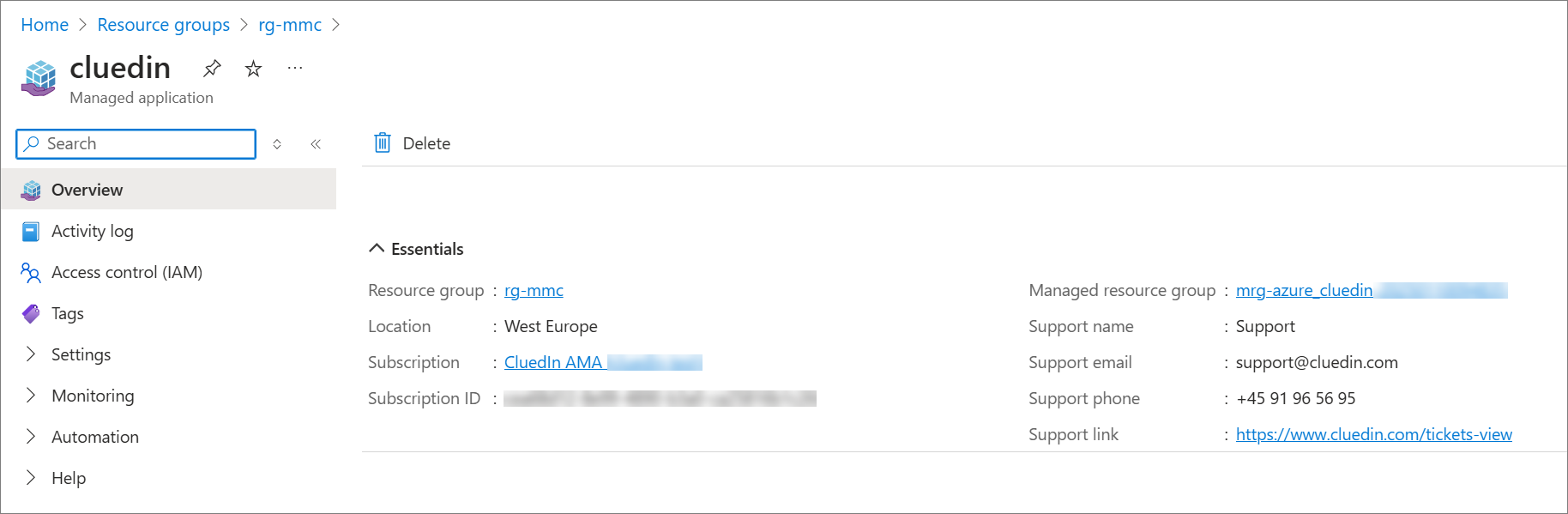Collapse the sidebar with double-chevron icon
Viewport: 1568px width, 514px height.
(x=316, y=144)
